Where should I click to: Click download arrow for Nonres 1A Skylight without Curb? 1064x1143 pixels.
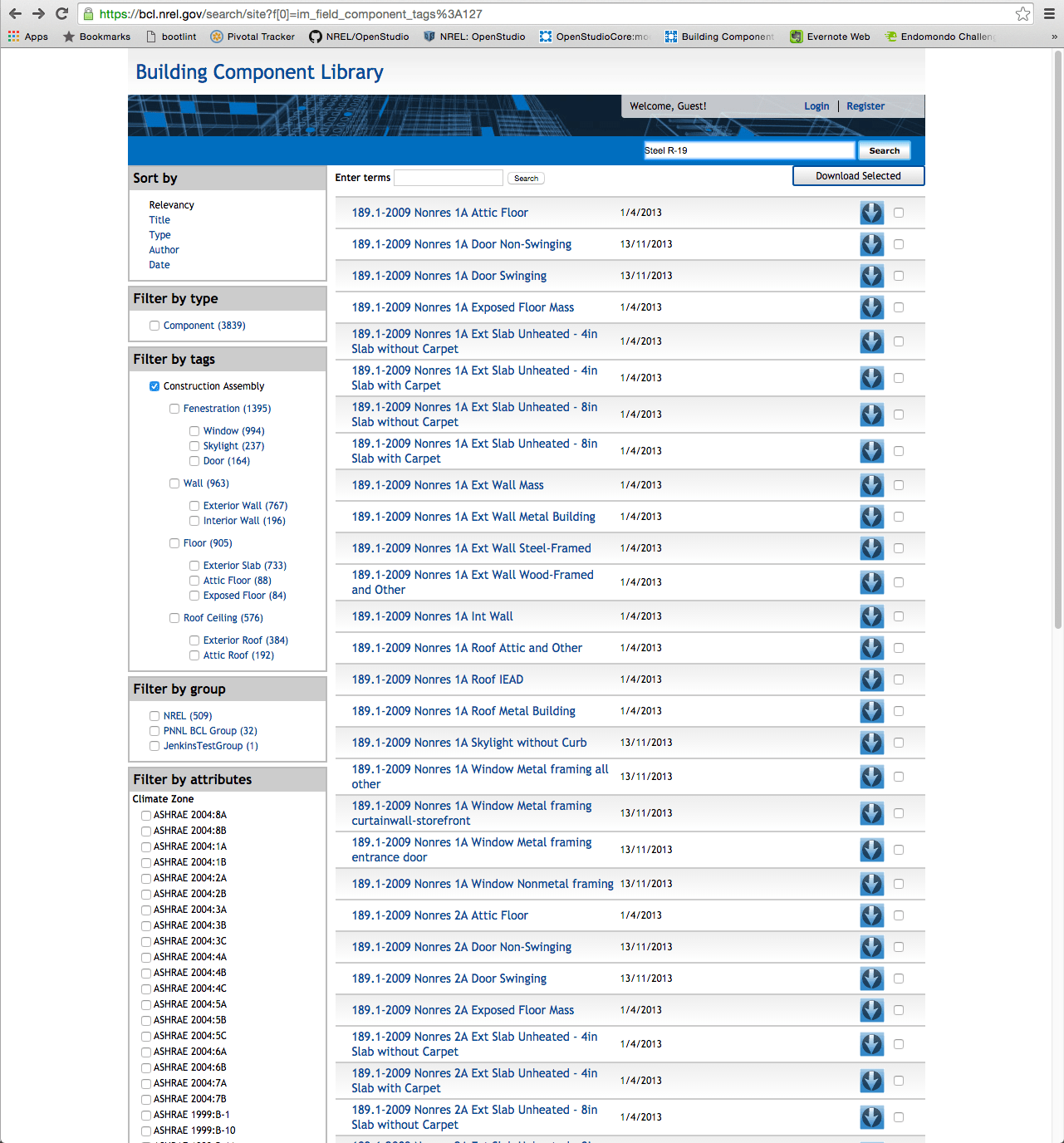coord(871,743)
